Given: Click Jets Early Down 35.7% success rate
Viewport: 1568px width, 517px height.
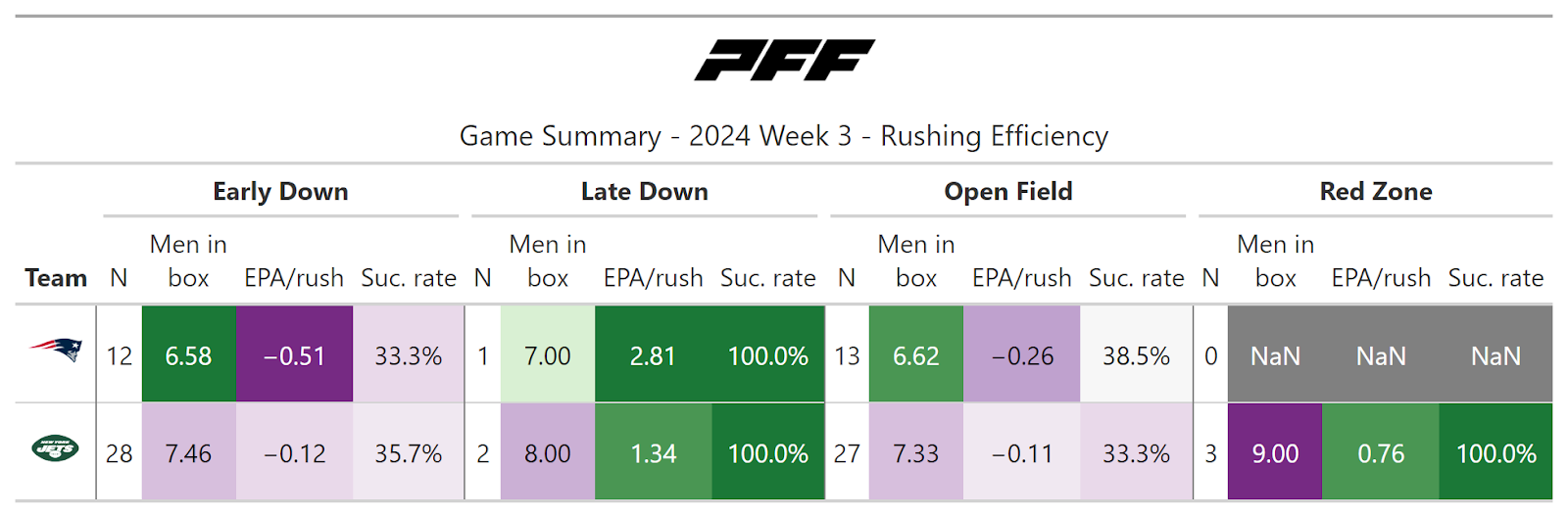Looking at the screenshot, I should click(408, 453).
